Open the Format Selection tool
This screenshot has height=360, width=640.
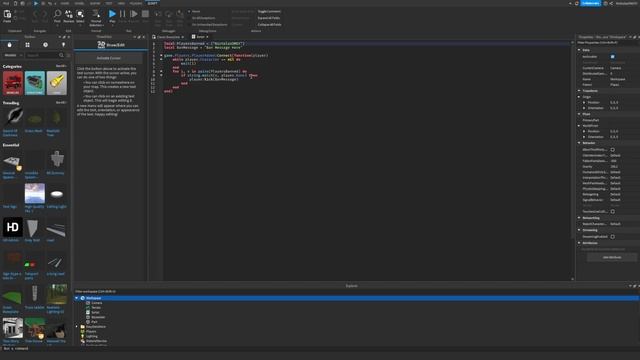tap(96, 18)
